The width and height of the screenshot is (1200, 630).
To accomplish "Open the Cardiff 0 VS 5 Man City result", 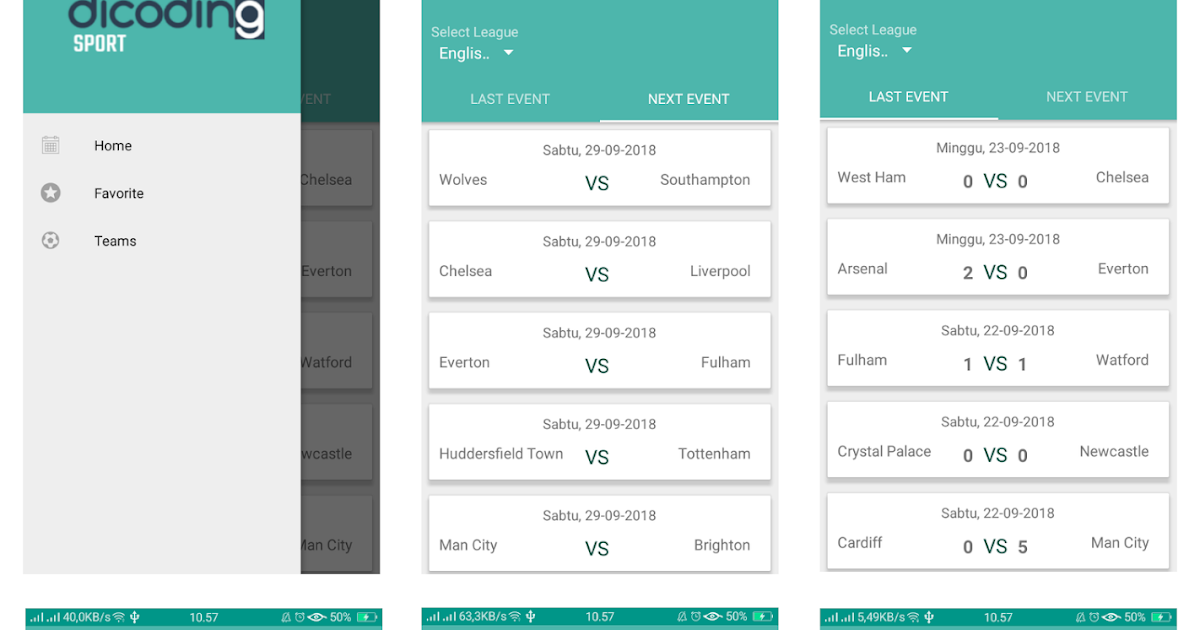I will click(998, 531).
